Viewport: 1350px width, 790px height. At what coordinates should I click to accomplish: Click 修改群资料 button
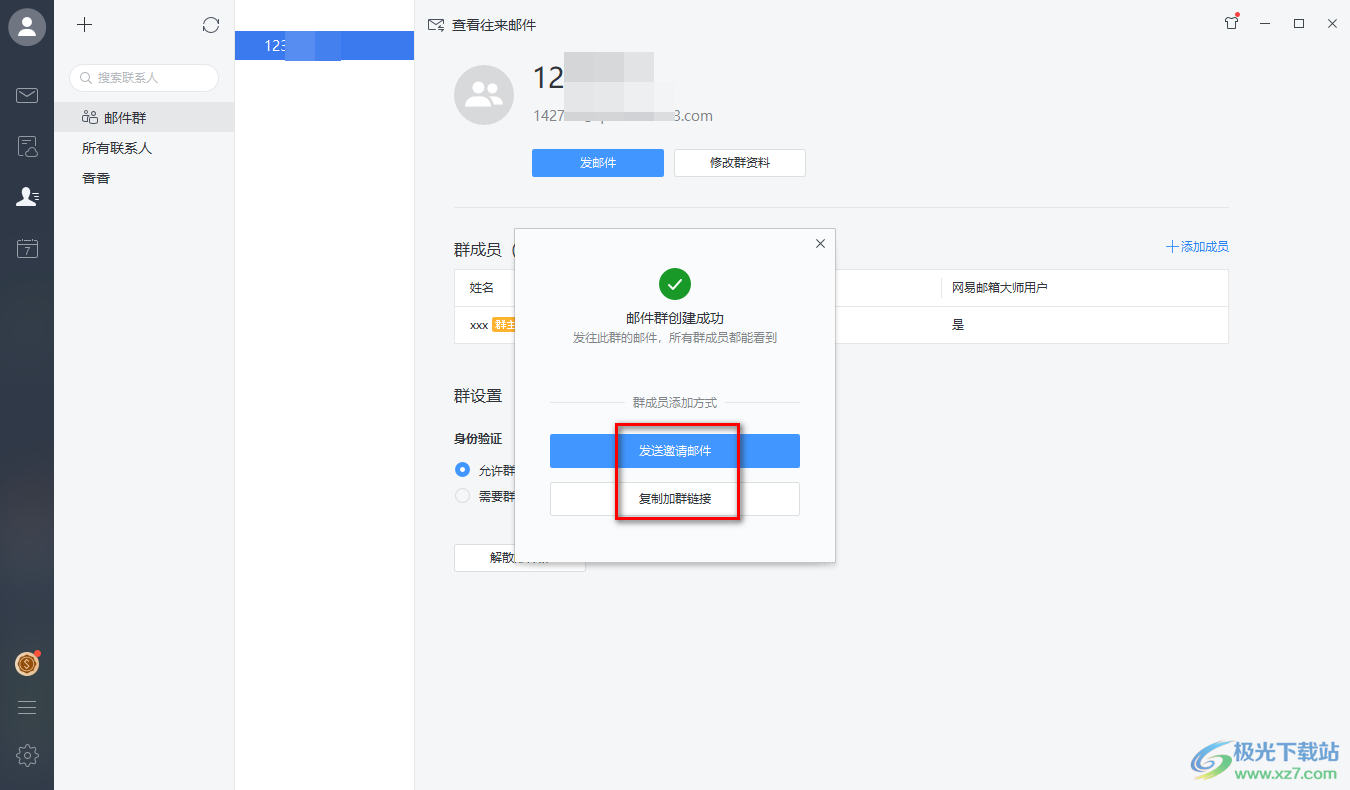(x=740, y=163)
